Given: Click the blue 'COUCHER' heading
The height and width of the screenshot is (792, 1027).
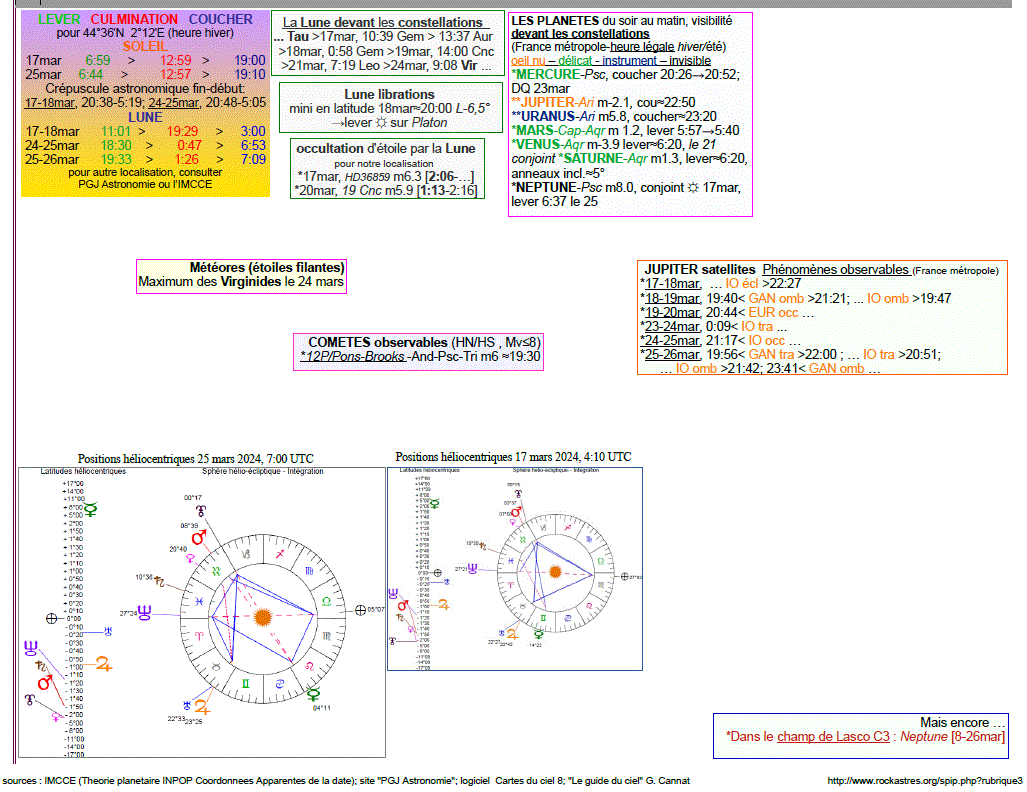Looking at the screenshot, I should [221, 20].
